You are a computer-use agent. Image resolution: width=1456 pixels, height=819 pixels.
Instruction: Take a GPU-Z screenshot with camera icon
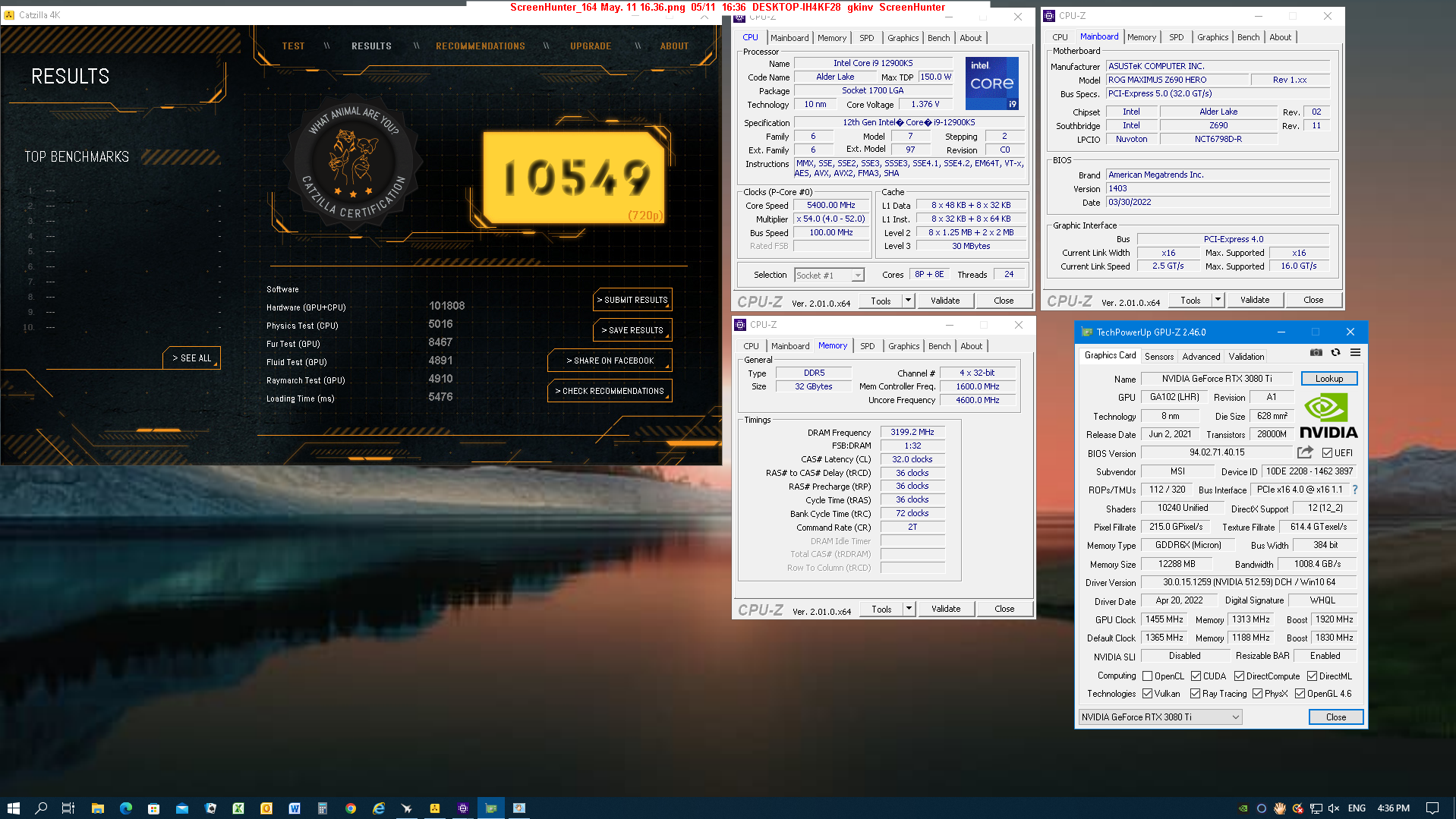[1316, 353]
